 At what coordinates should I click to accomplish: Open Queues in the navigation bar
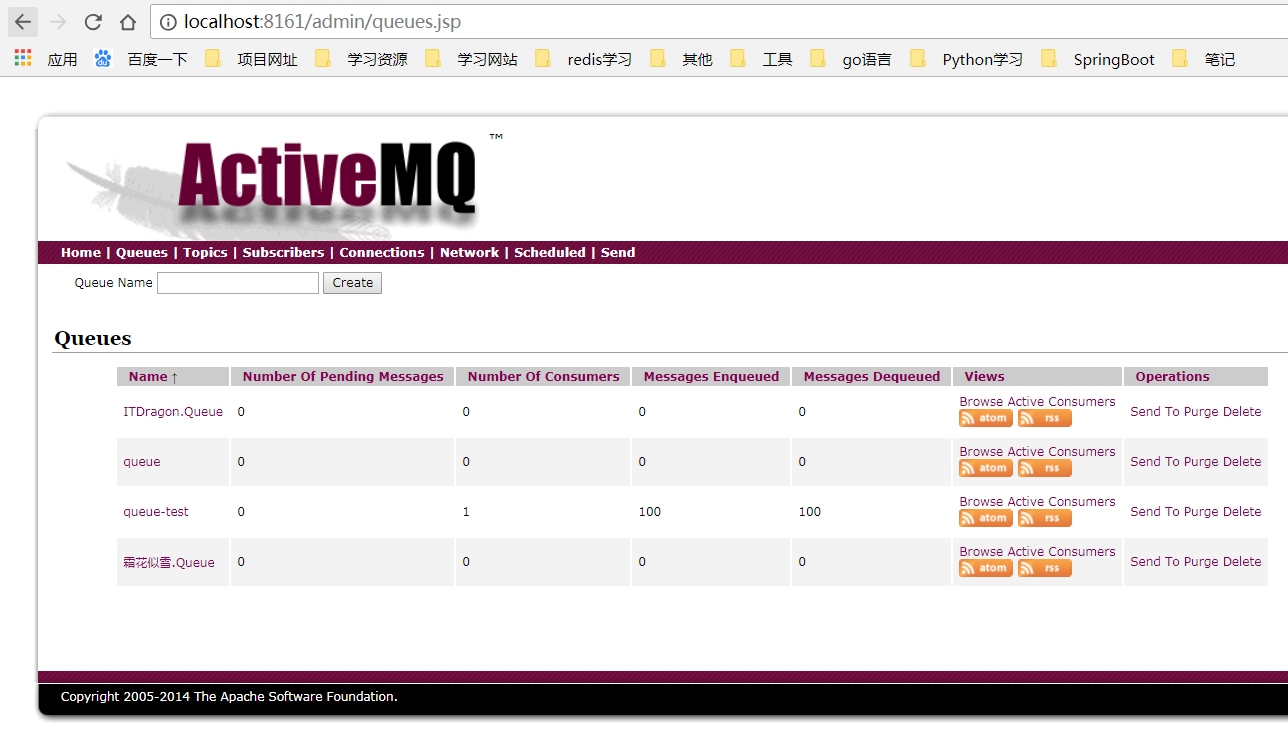[142, 253]
